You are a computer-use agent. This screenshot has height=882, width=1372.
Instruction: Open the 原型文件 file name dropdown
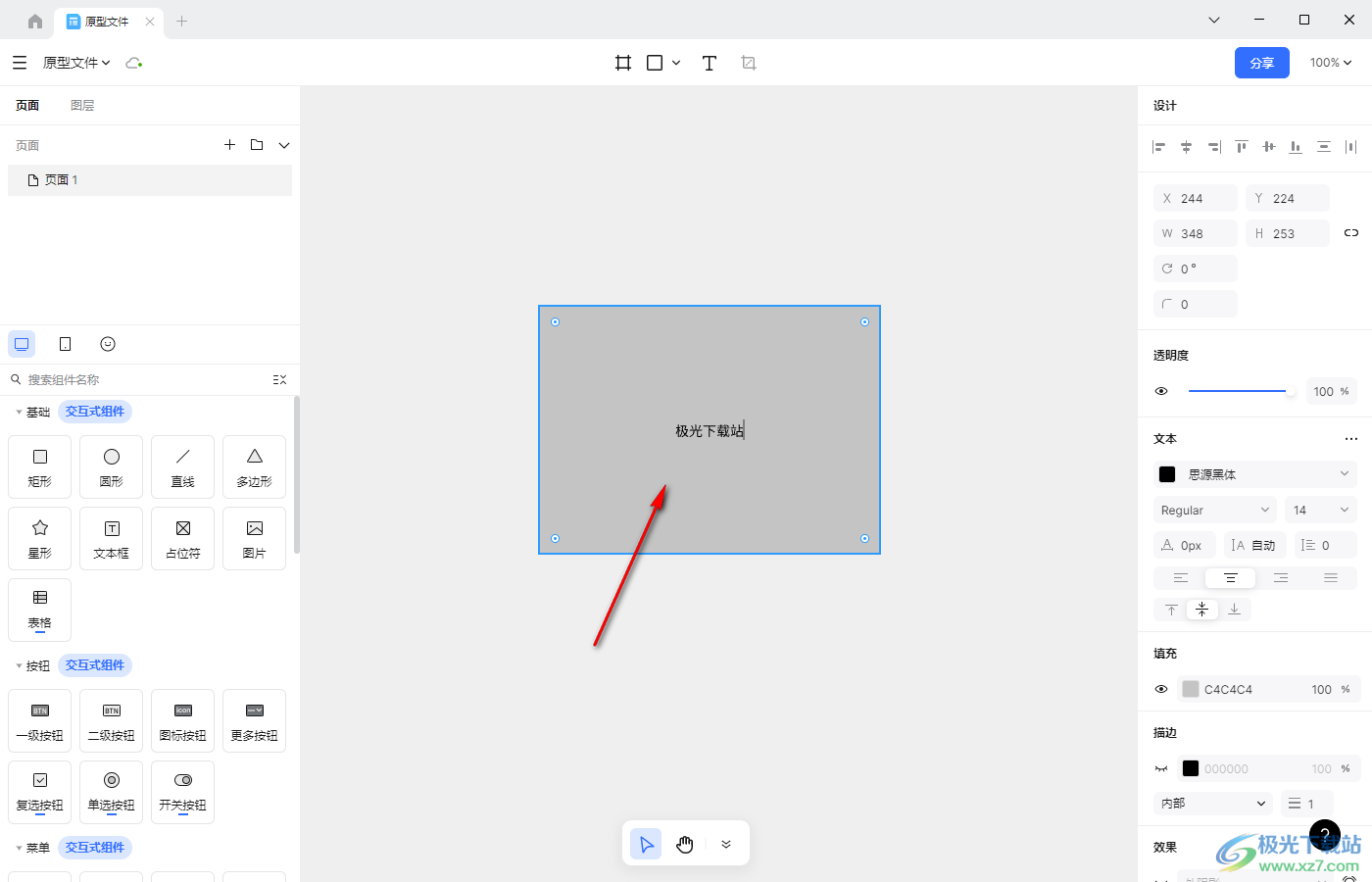76,63
